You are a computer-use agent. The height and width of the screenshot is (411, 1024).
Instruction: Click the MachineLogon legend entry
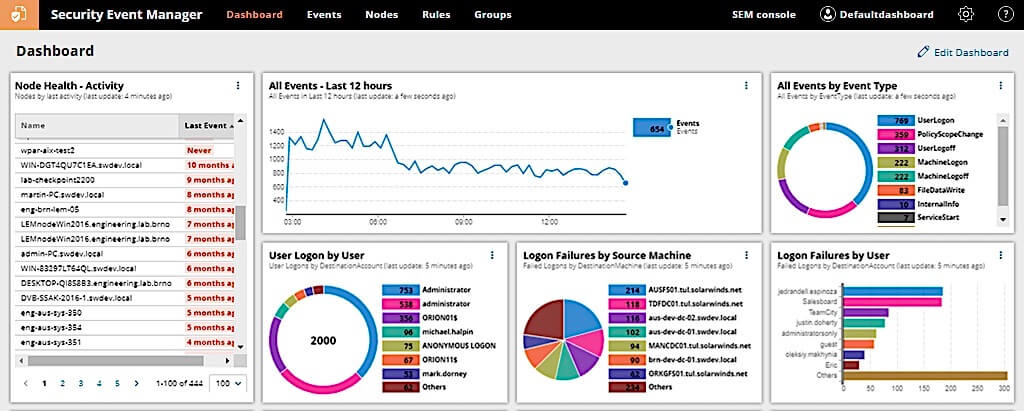(x=942, y=162)
